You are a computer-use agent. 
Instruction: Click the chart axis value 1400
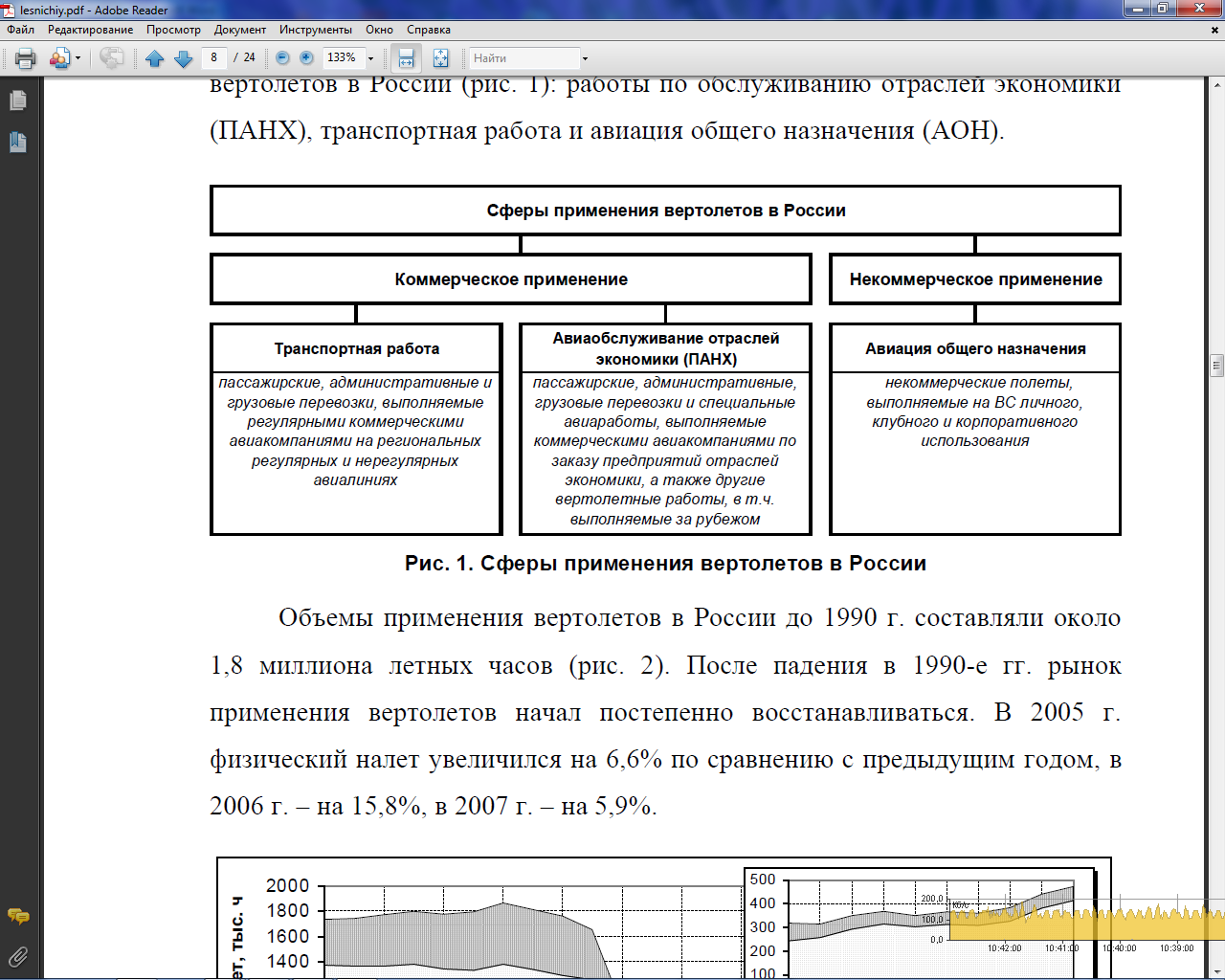(287, 962)
